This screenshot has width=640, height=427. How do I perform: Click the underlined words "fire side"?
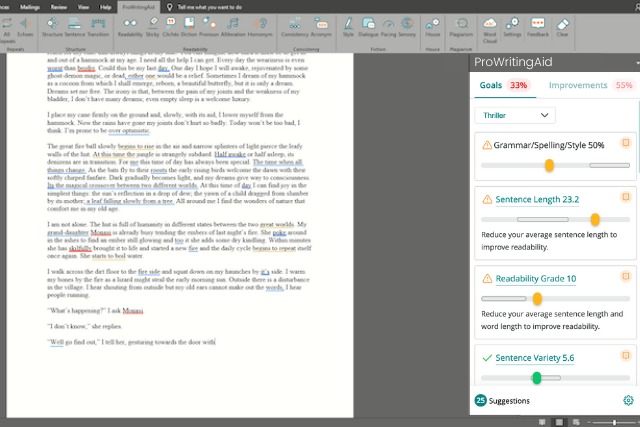point(149,271)
